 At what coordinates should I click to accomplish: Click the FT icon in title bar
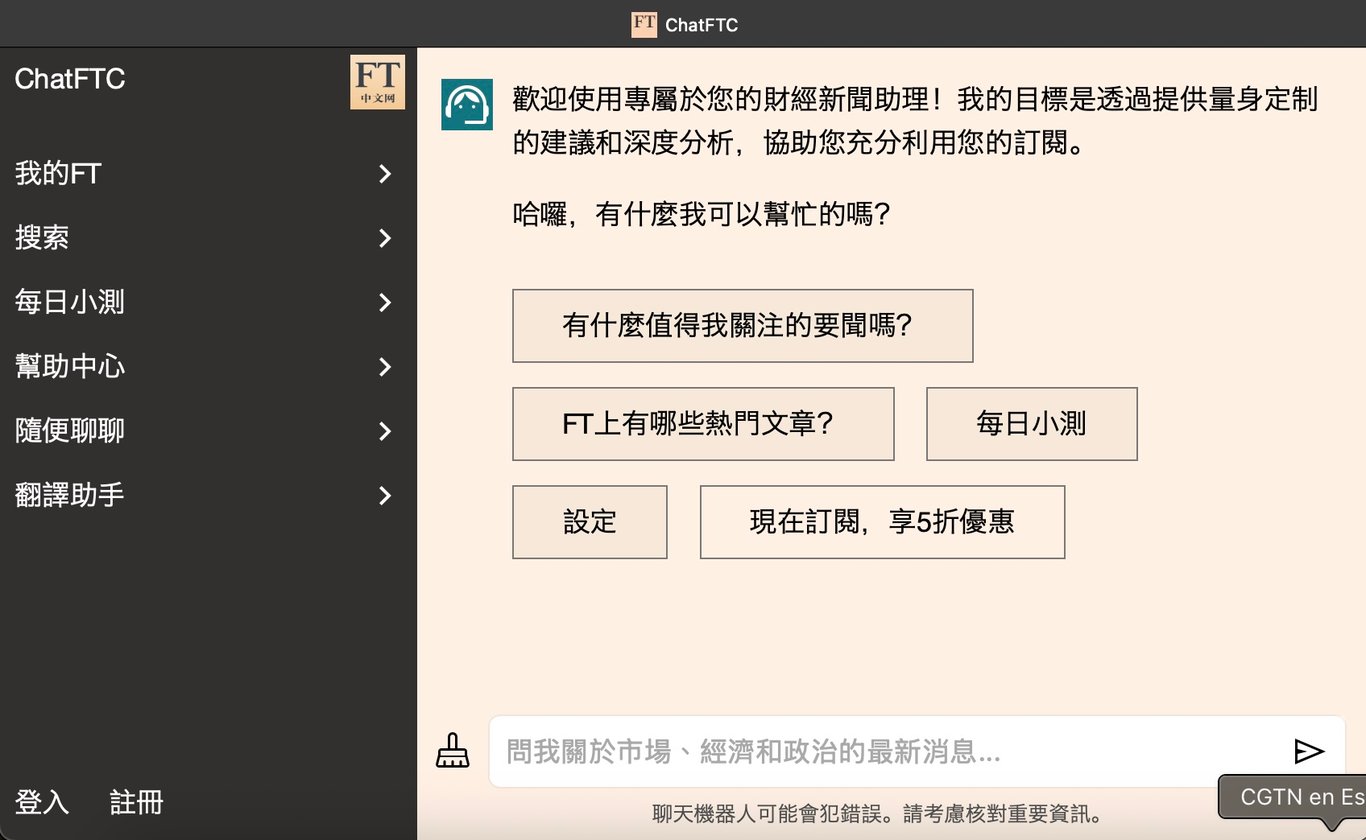[x=644, y=24]
